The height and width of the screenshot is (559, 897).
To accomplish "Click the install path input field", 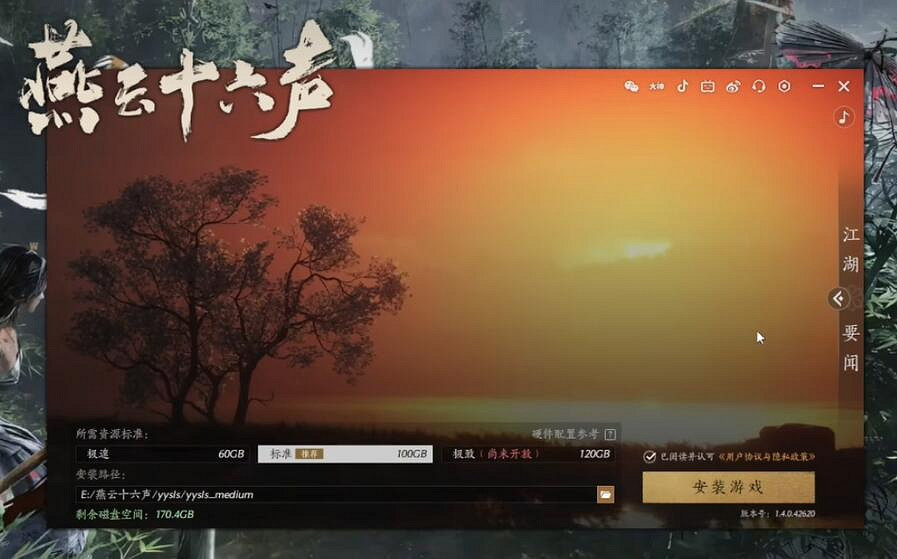I will pyautogui.click(x=336, y=494).
